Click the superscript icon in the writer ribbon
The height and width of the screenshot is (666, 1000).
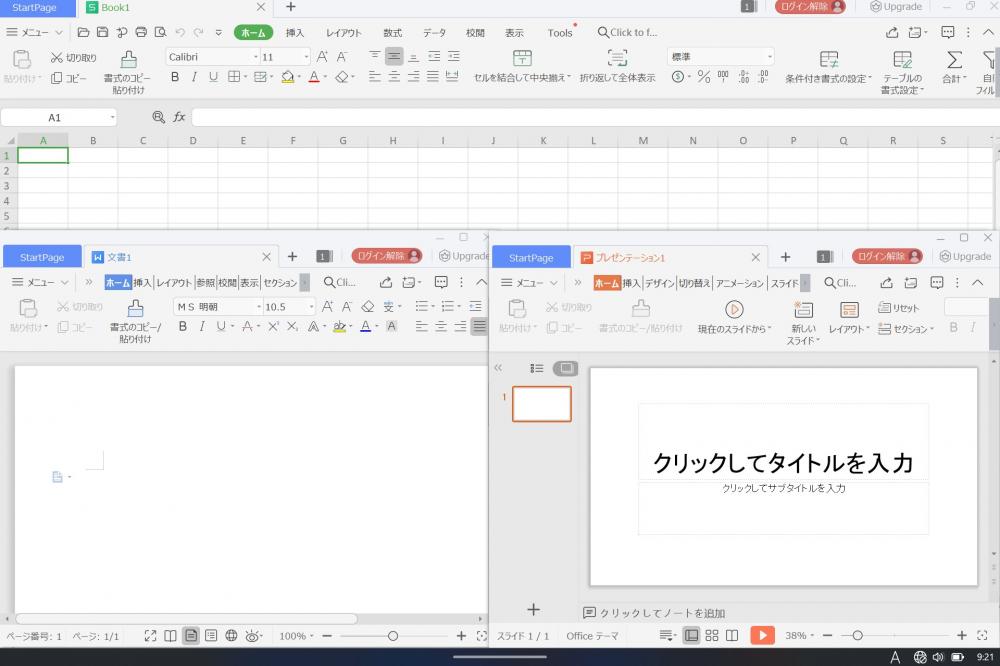click(x=273, y=326)
